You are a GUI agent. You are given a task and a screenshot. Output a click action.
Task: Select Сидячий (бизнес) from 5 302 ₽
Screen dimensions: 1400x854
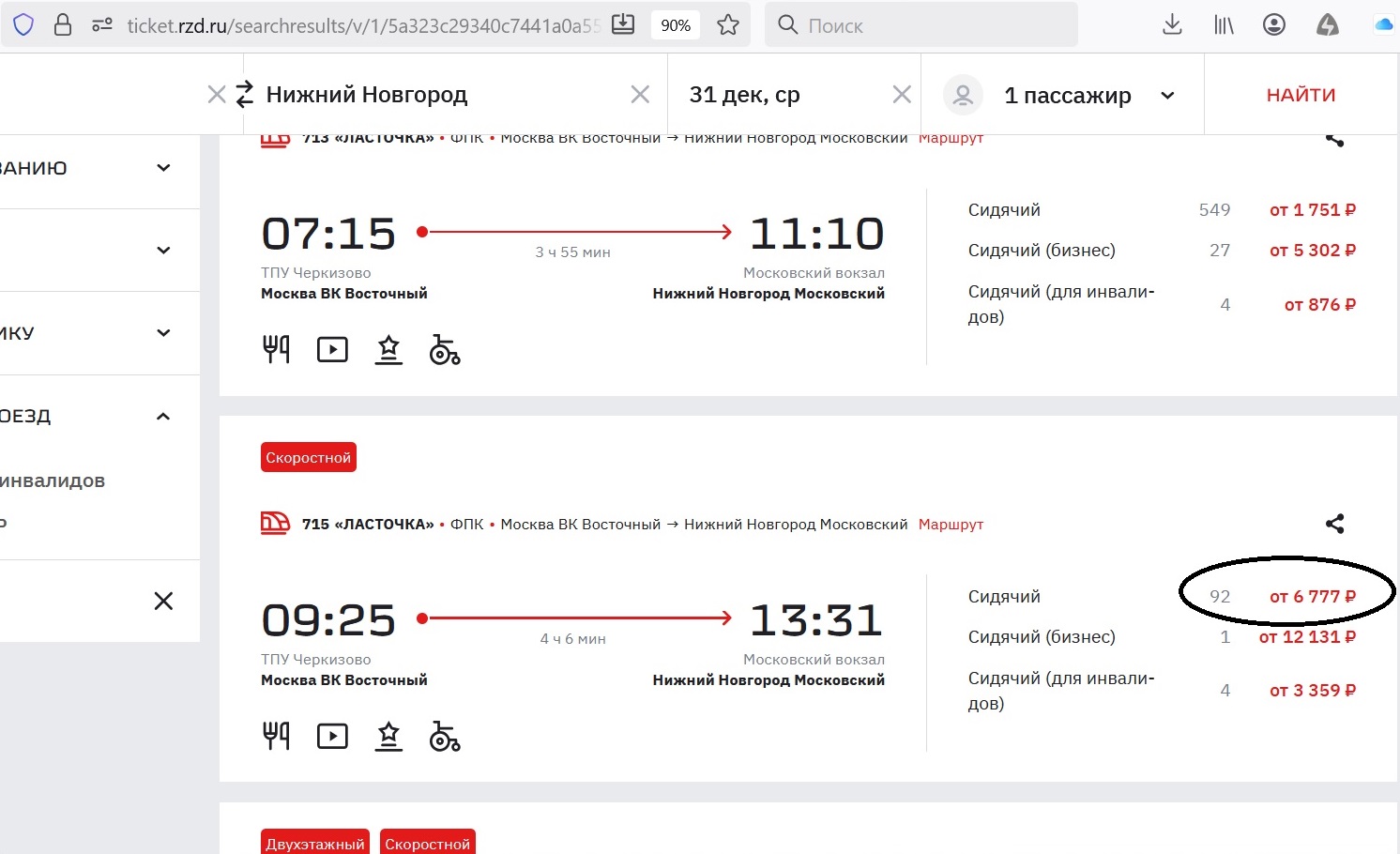[x=1312, y=251]
